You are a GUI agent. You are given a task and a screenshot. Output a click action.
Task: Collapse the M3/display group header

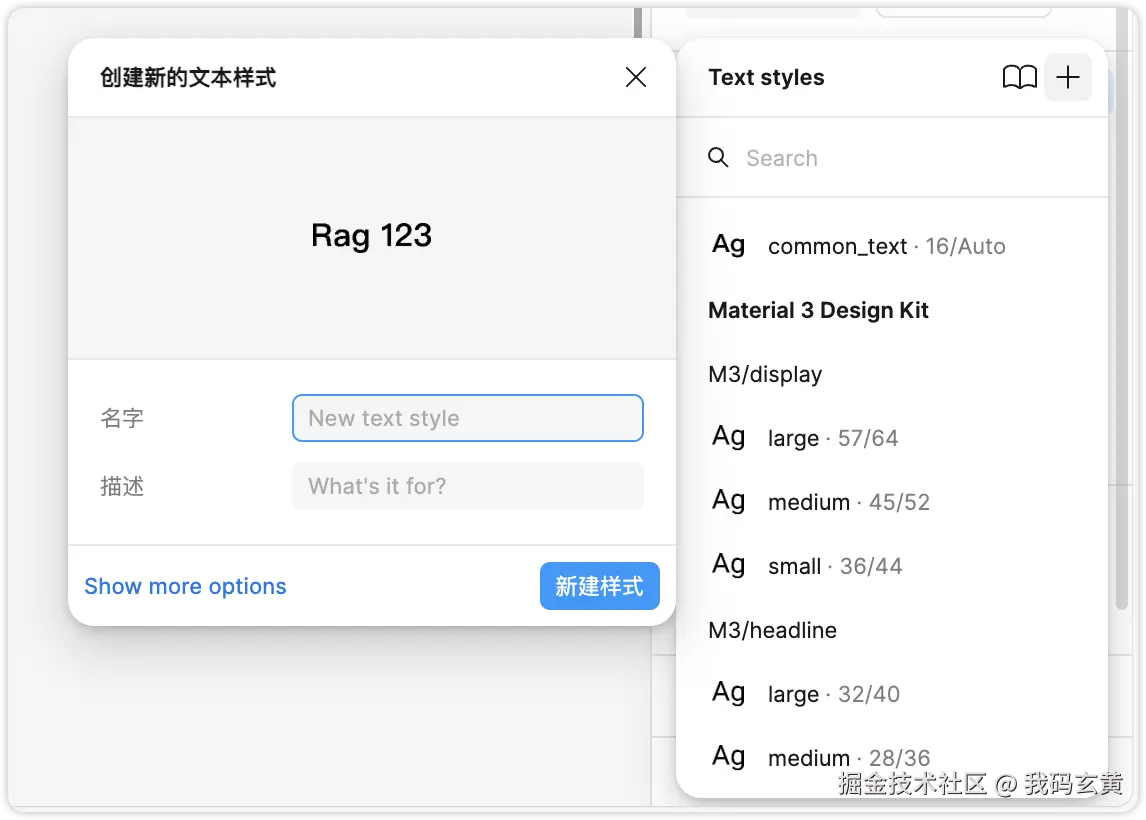coord(765,374)
